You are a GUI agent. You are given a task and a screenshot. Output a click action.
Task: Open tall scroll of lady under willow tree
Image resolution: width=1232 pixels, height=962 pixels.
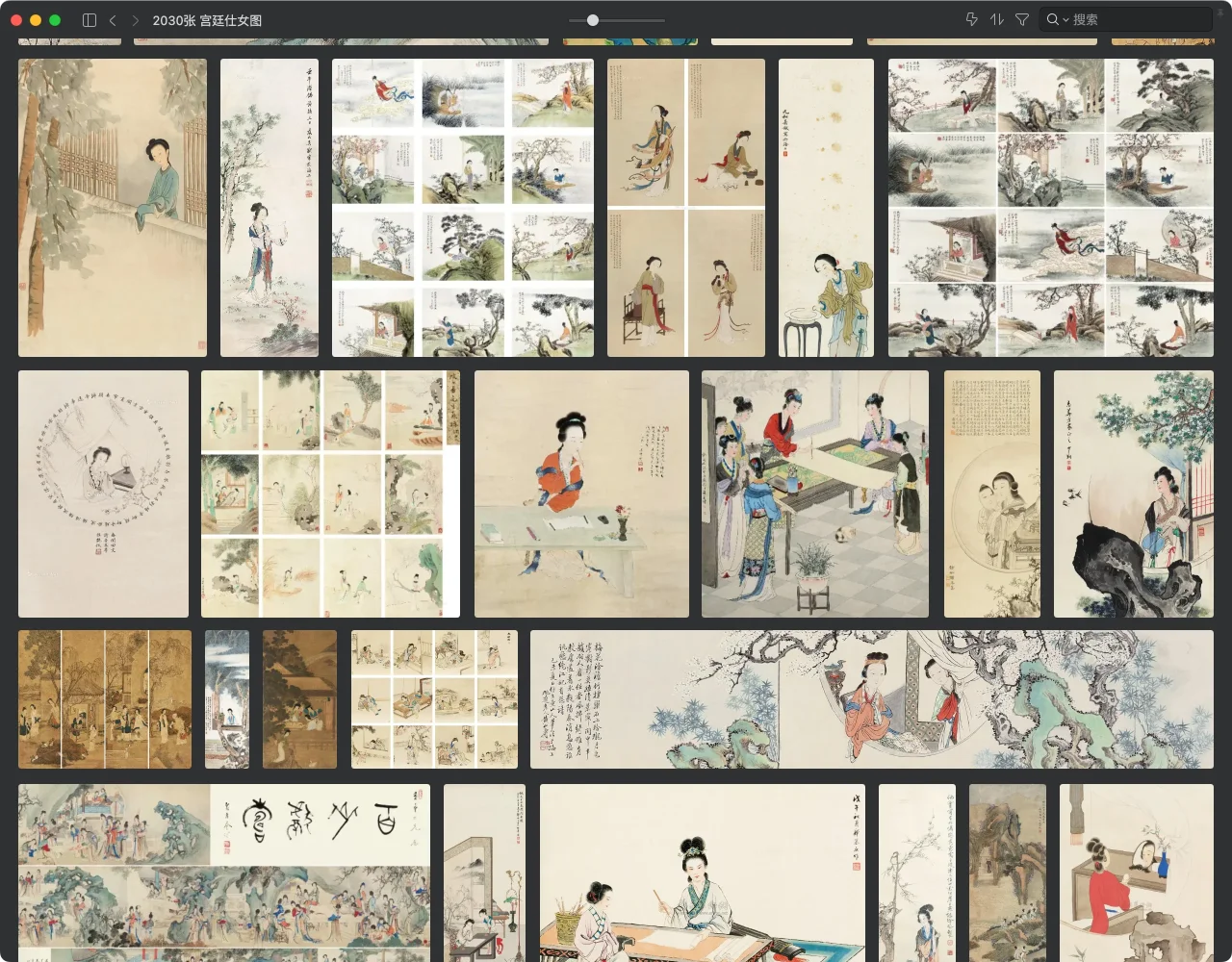tap(269, 208)
